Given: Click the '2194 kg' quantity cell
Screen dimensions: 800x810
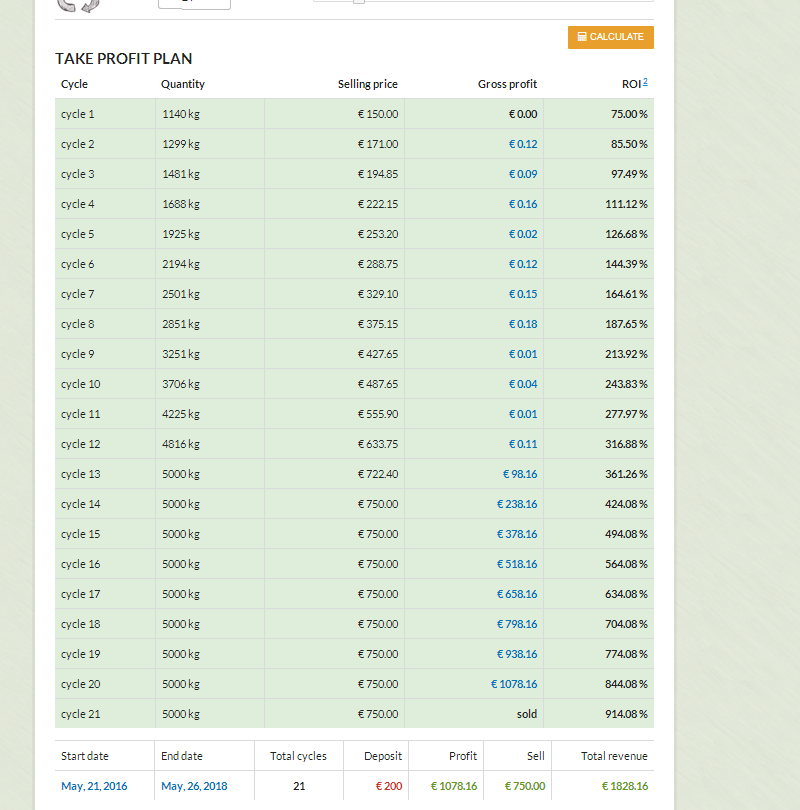Looking at the screenshot, I should click(181, 264).
